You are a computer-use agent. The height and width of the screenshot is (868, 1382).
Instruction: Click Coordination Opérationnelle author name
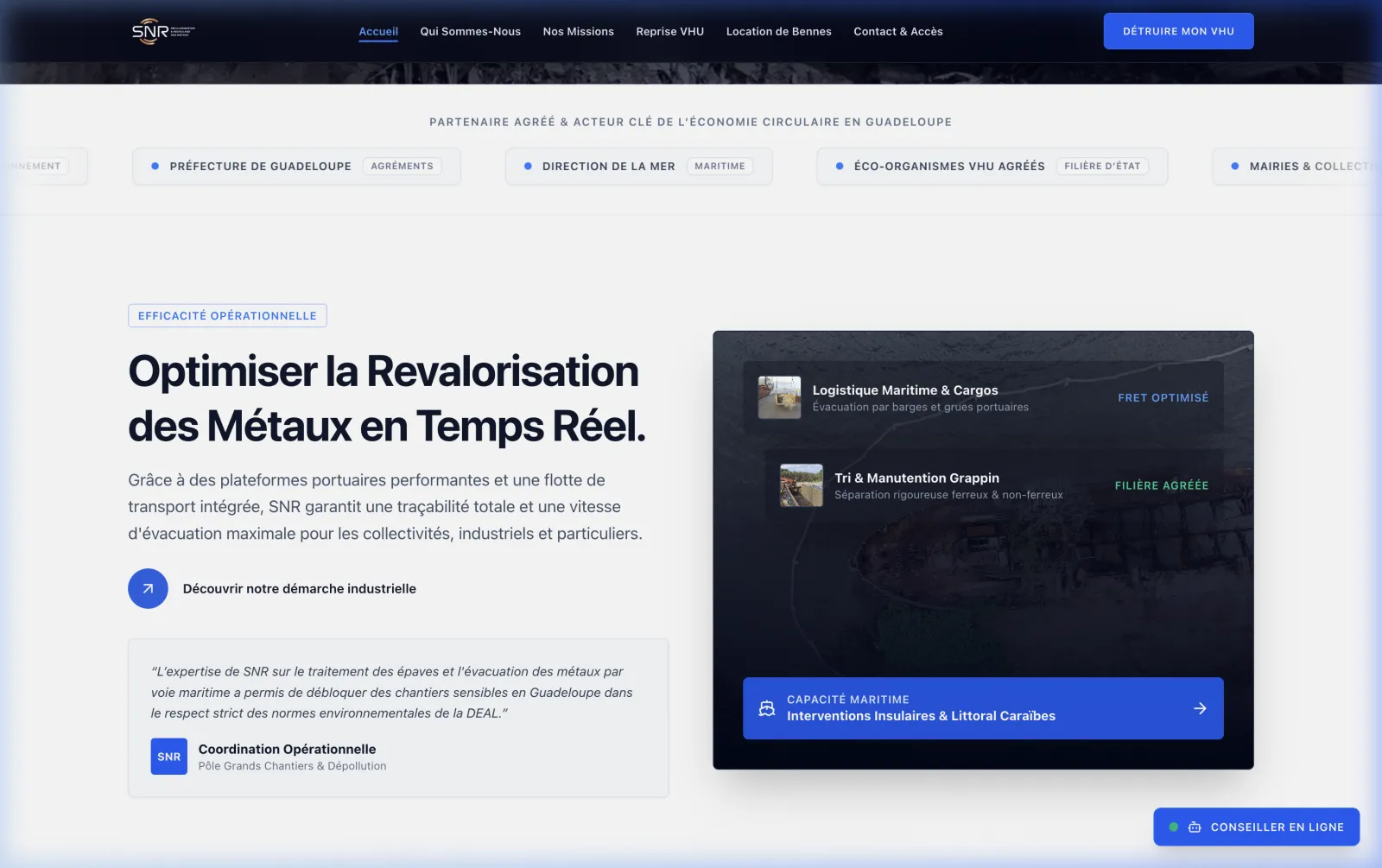tap(287, 749)
